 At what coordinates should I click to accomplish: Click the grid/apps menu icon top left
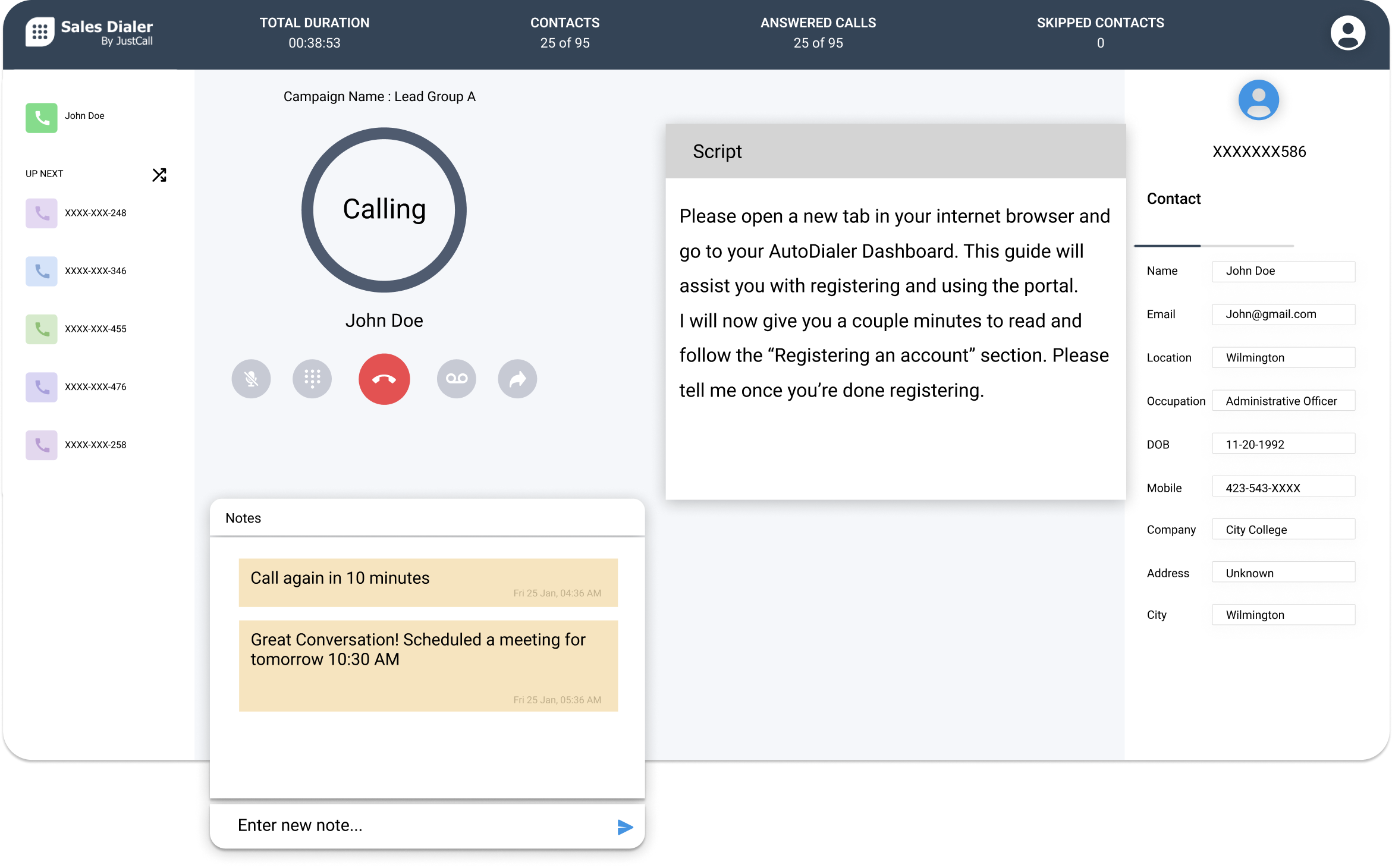pos(38,33)
